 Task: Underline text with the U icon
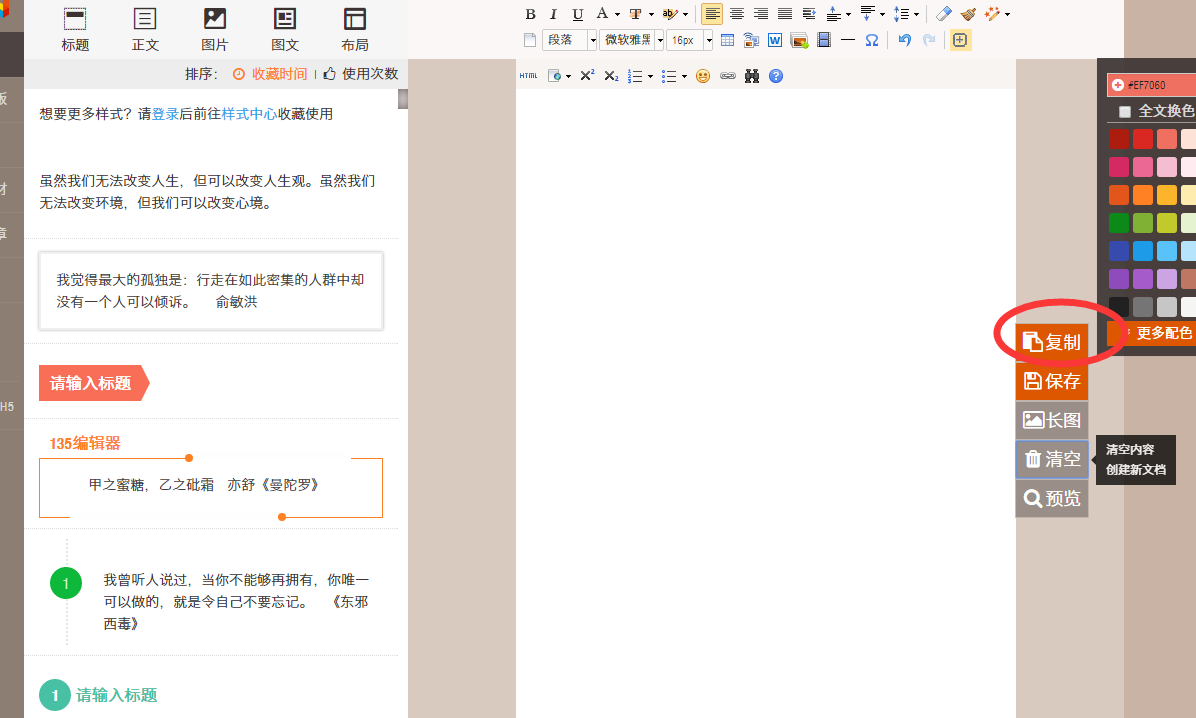(577, 14)
